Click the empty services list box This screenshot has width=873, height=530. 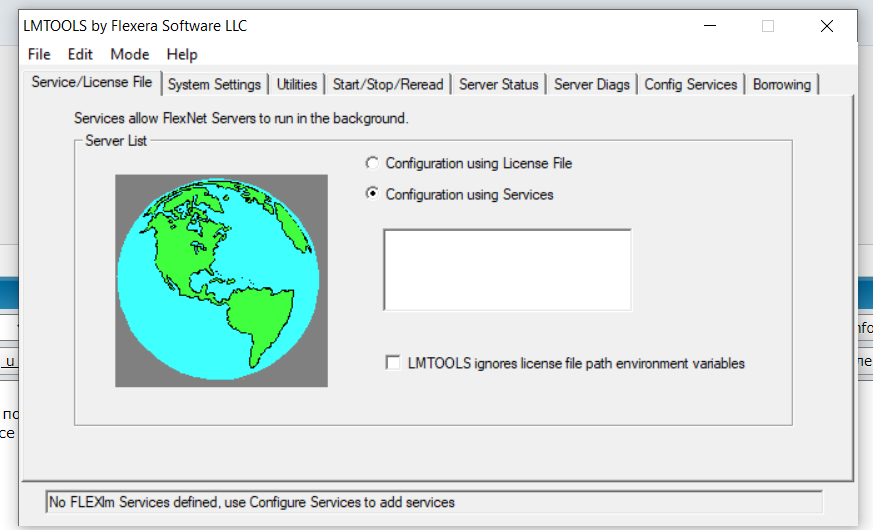coord(507,270)
